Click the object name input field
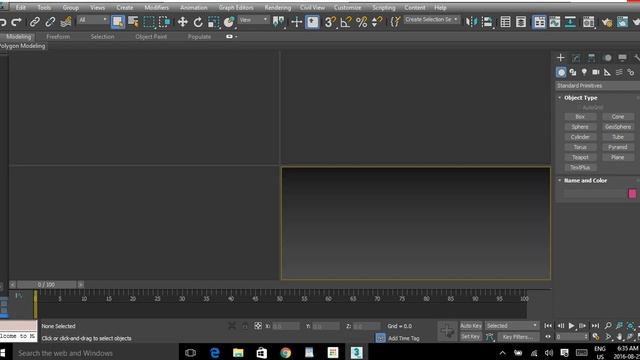640x360 pixels. (x=594, y=193)
